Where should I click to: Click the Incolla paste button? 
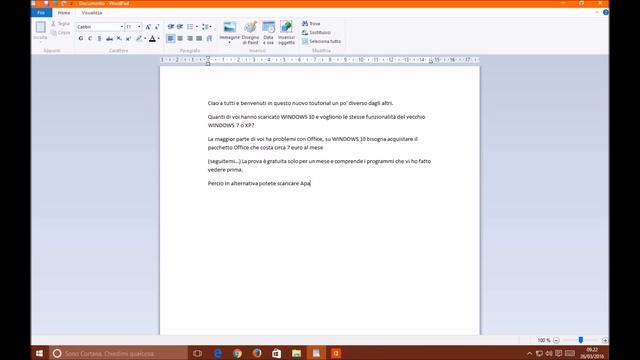click(40, 31)
